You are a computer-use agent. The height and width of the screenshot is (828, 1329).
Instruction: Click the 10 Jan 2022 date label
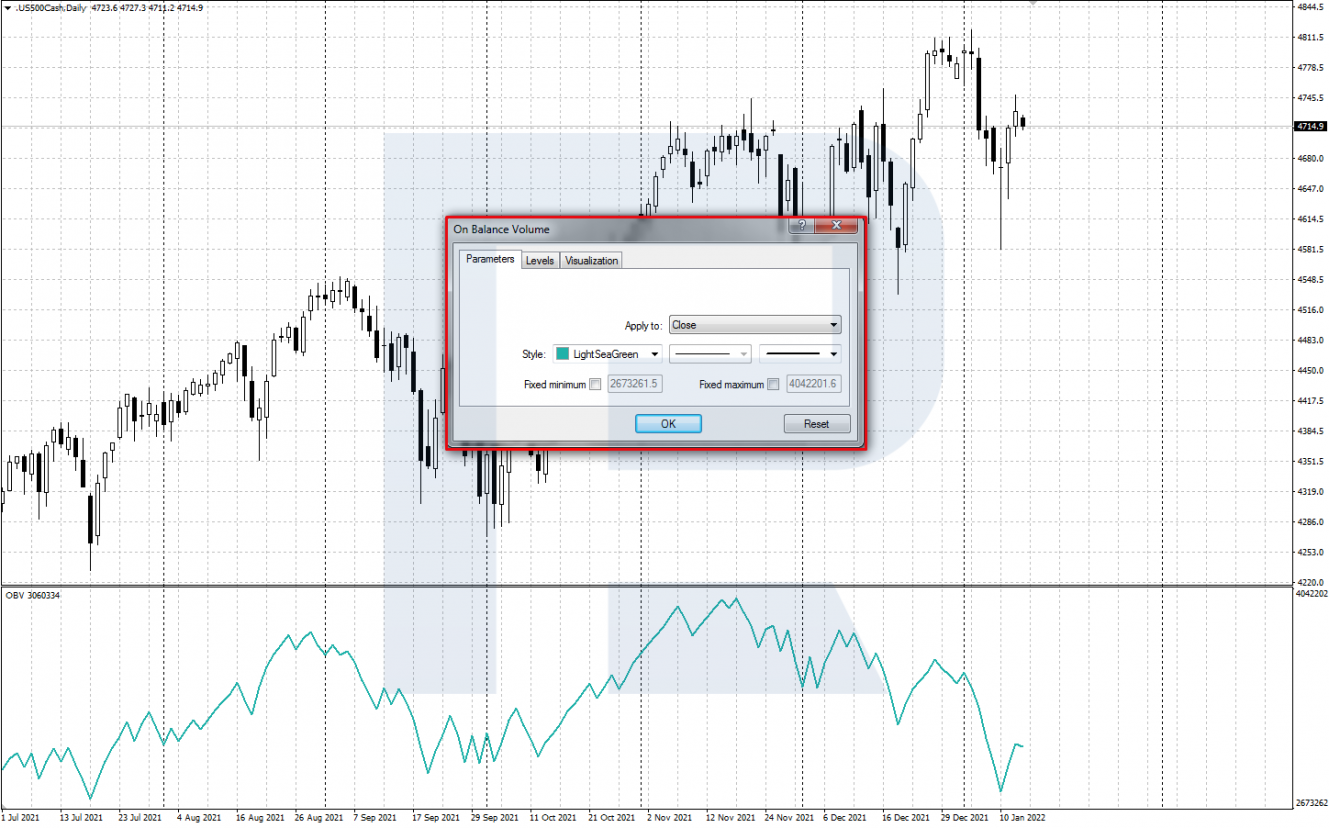(1022, 817)
